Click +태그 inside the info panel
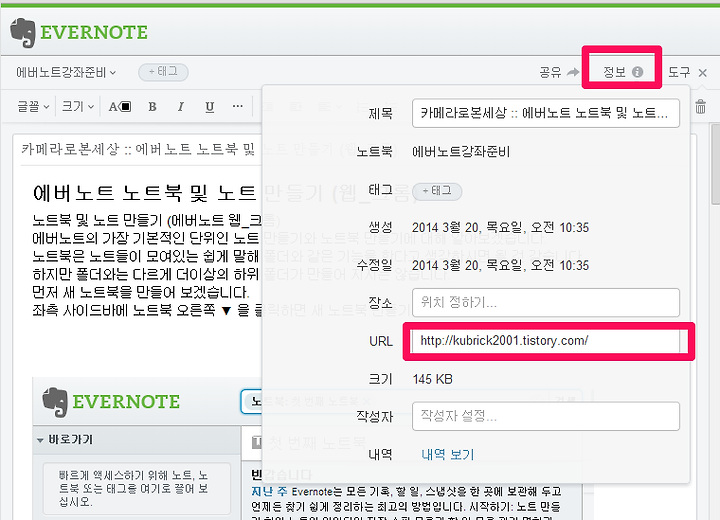 click(x=437, y=191)
